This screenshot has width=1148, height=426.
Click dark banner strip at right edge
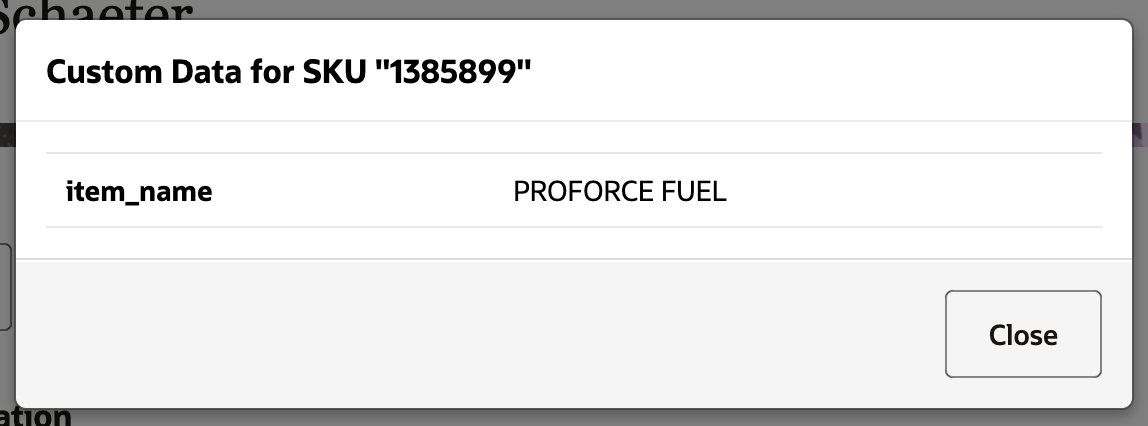click(1140, 134)
